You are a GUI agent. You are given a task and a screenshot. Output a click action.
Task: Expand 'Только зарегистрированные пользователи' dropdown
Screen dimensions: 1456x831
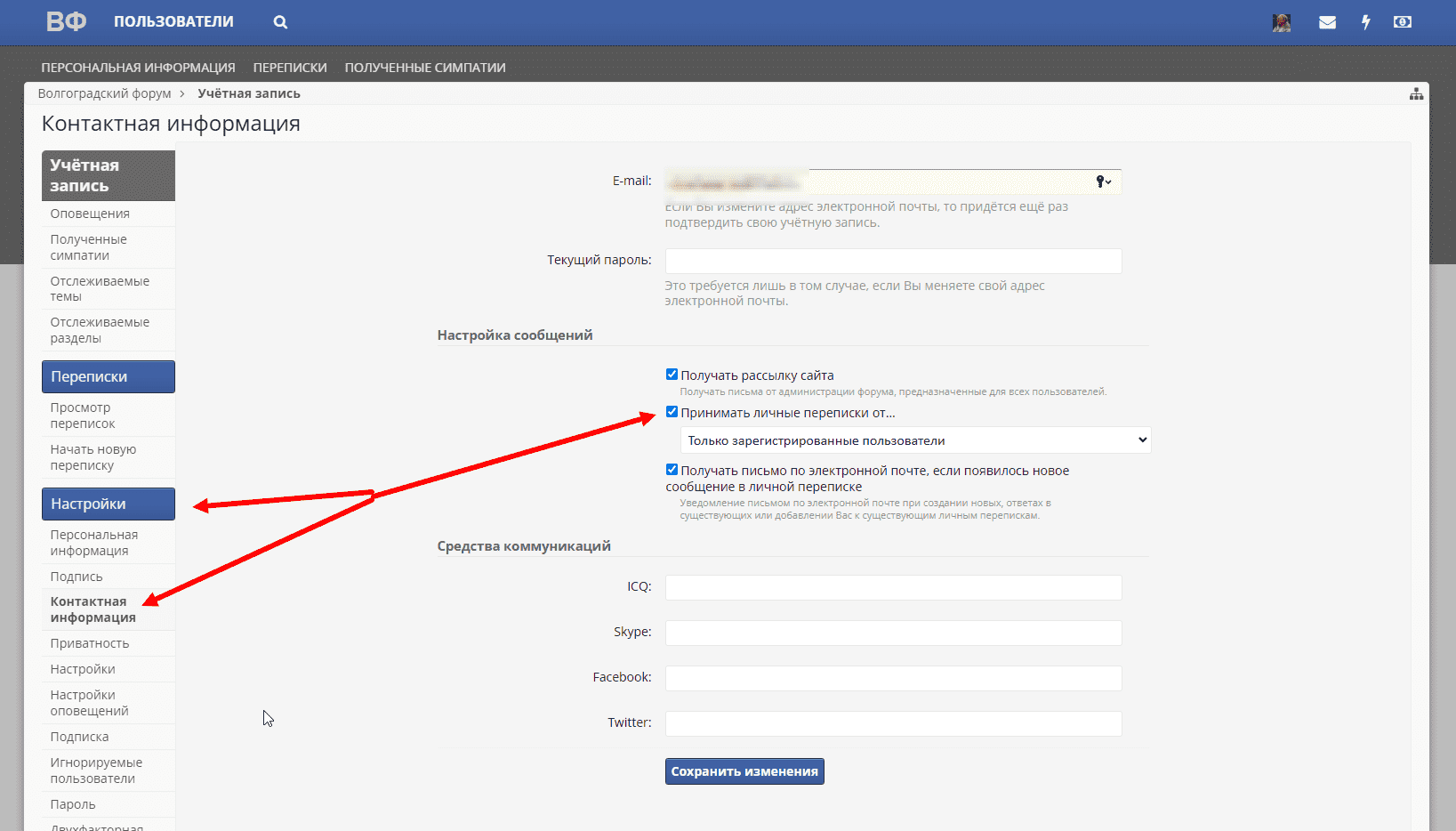pos(915,440)
